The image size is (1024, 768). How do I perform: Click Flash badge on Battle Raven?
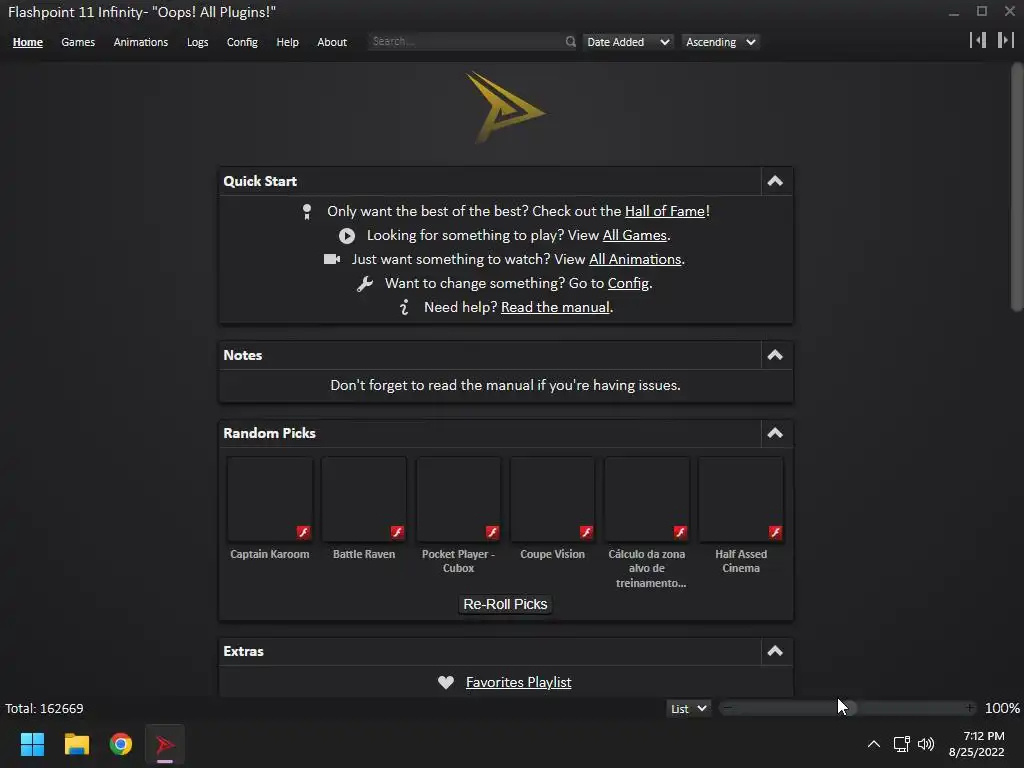397,532
